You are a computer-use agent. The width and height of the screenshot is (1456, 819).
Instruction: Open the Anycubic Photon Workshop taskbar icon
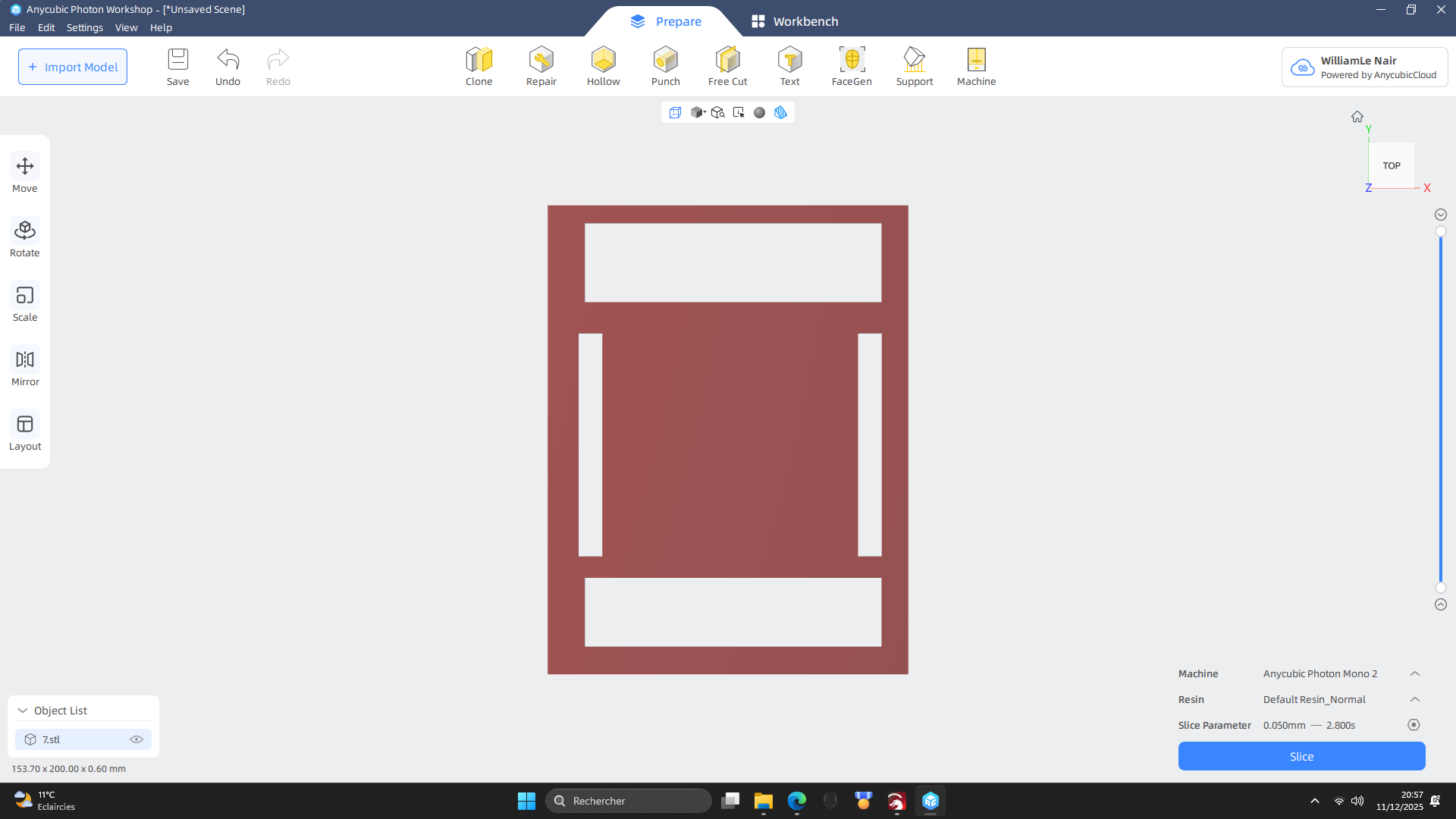pos(930,801)
